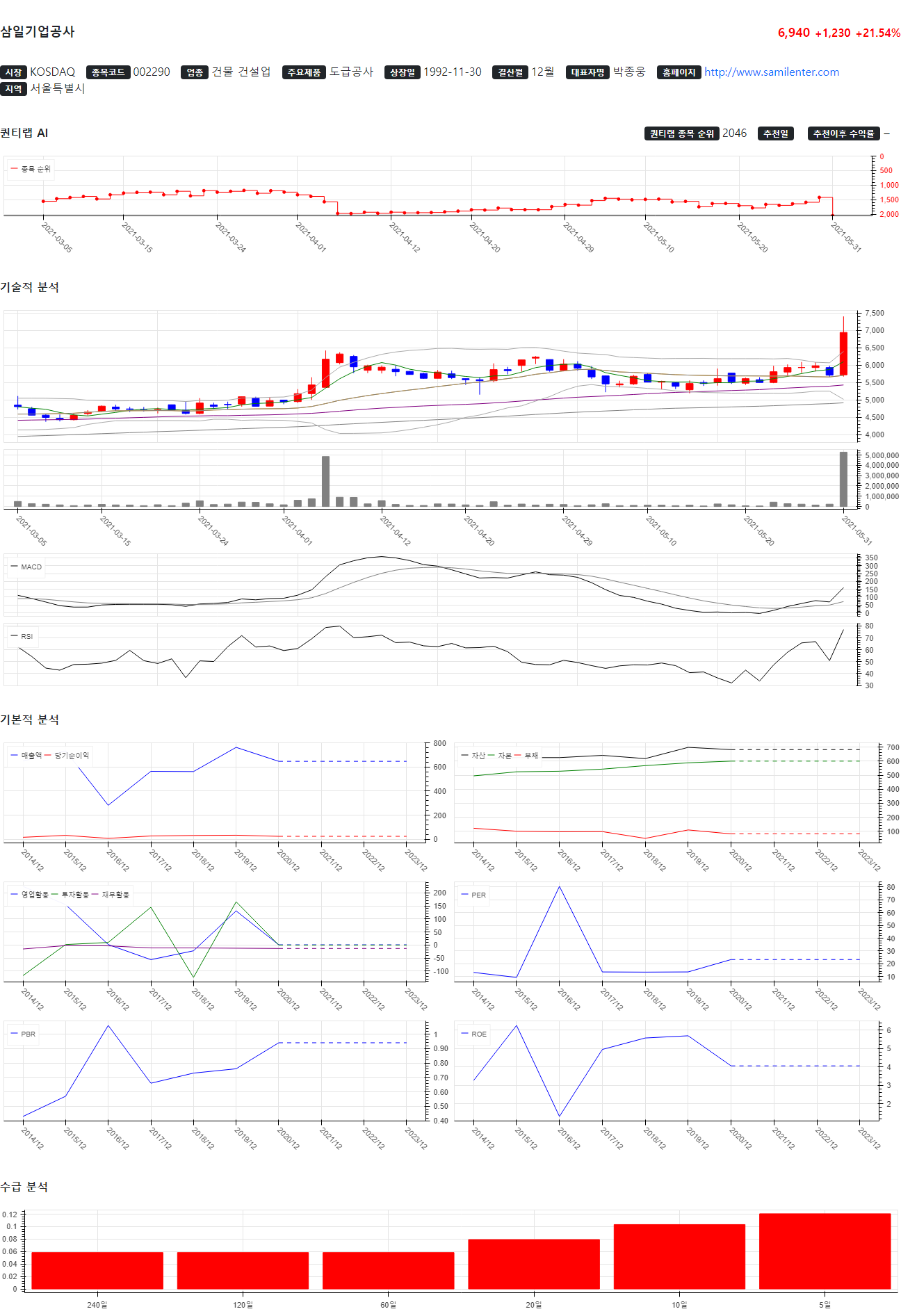The width and height of the screenshot is (901, 1316).
Task: Click the 홈페이지 badge
Action: pos(679,72)
